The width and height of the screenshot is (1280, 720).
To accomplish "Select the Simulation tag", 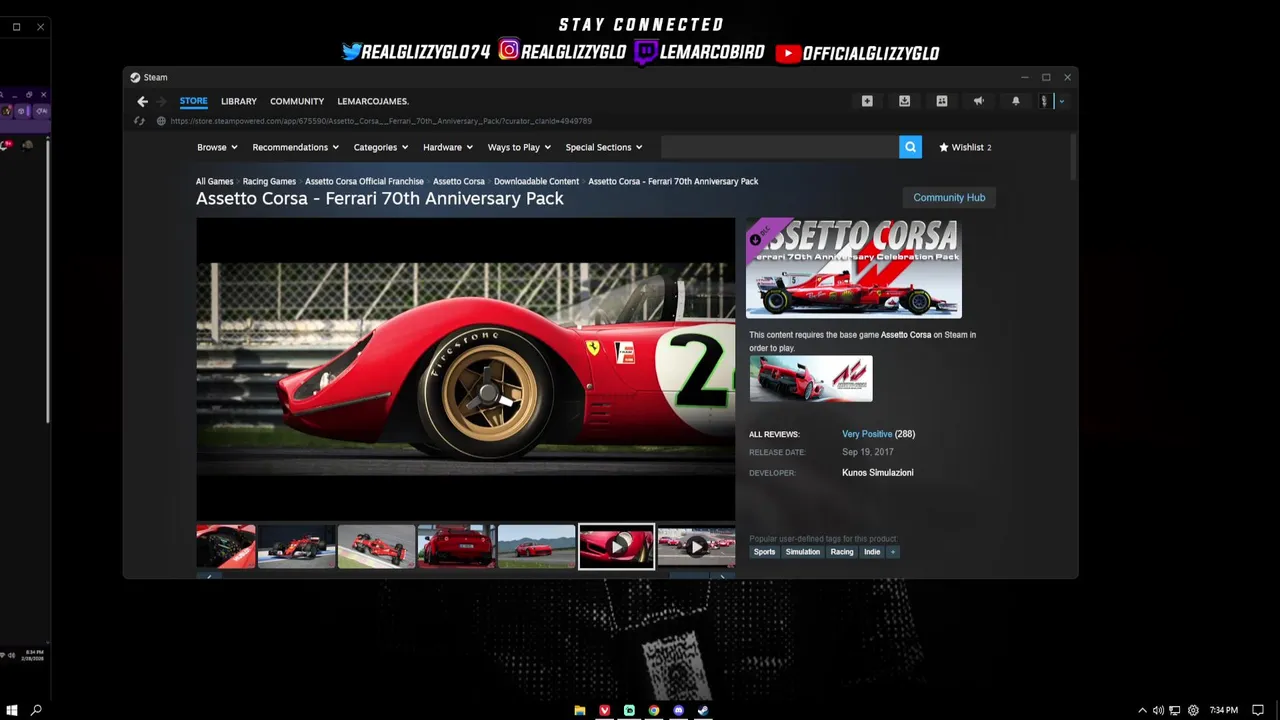I will tap(802, 552).
